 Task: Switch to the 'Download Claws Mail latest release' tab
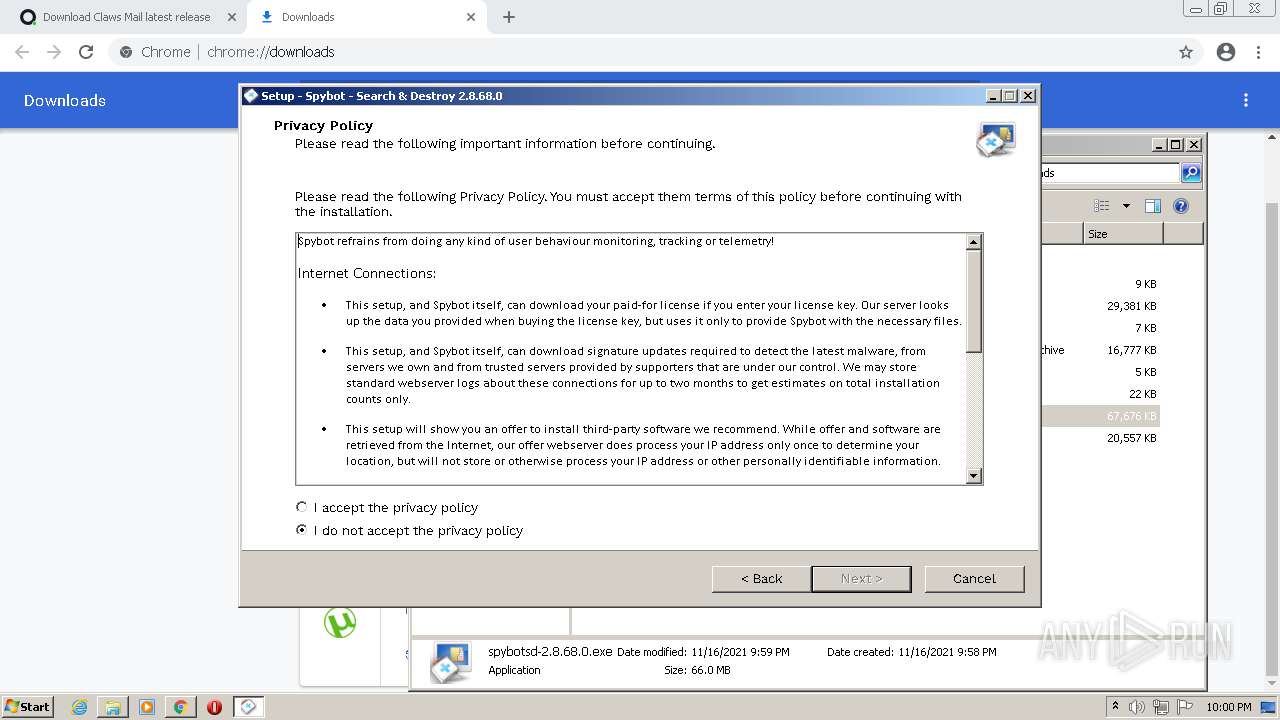tap(126, 17)
